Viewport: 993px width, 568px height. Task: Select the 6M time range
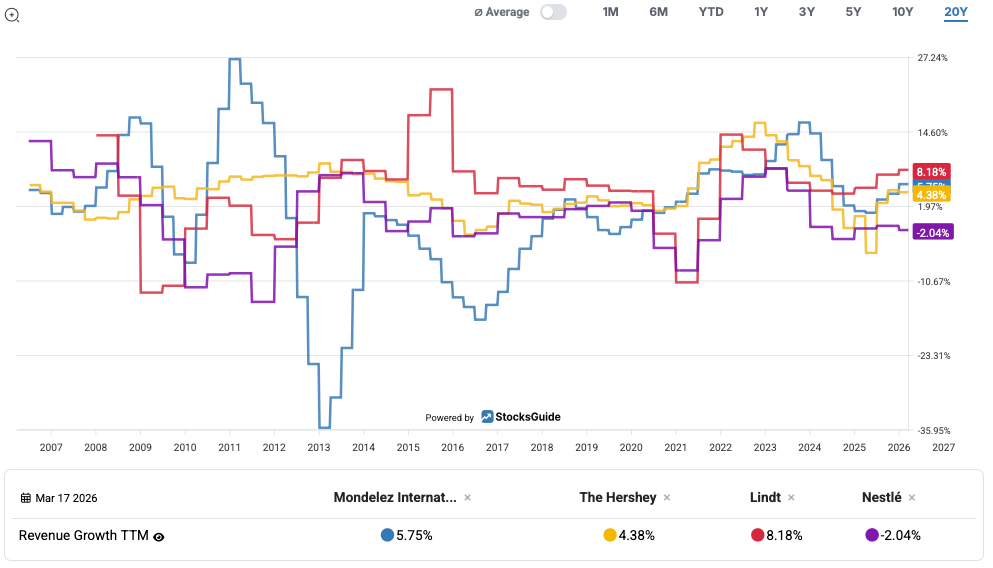658,12
